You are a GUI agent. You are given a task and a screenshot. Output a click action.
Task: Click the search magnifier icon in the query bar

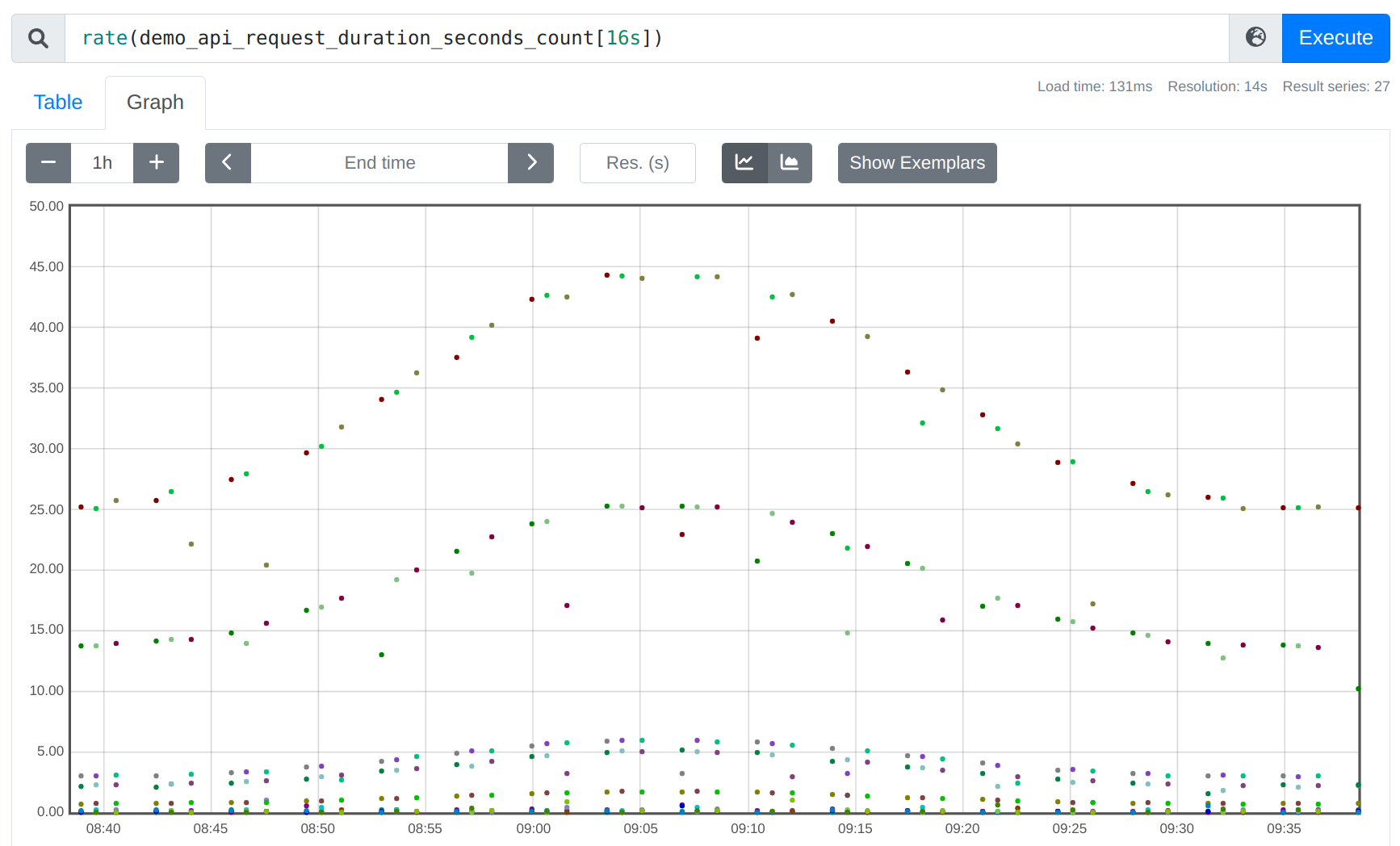(37, 37)
